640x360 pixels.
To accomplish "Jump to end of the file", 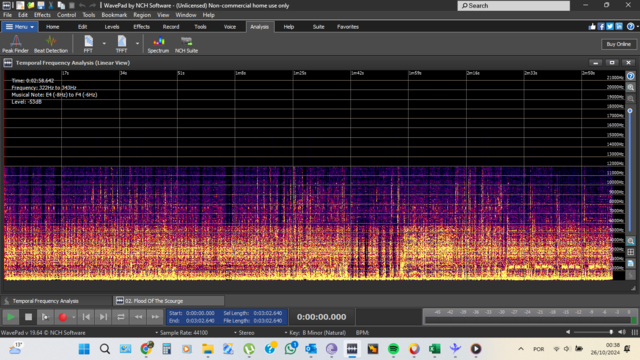I will pyautogui.click(x=103, y=317).
